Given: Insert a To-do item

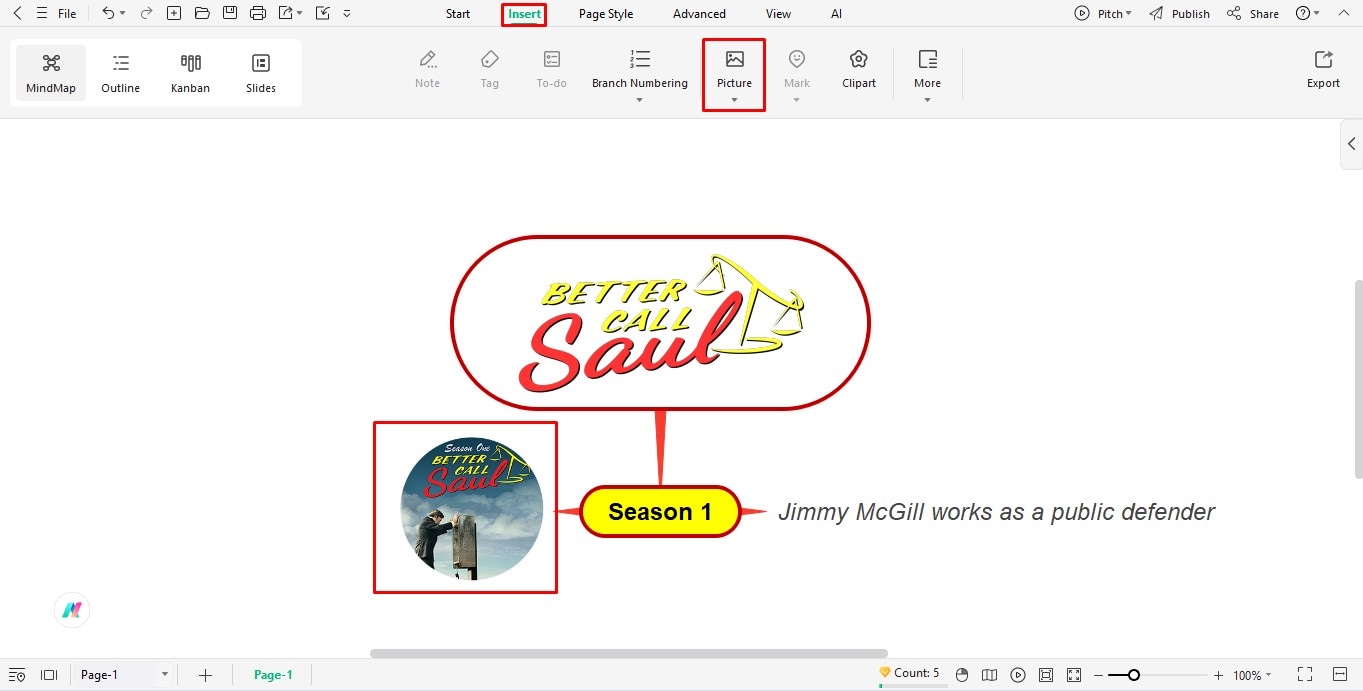Looking at the screenshot, I should (551, 70).
